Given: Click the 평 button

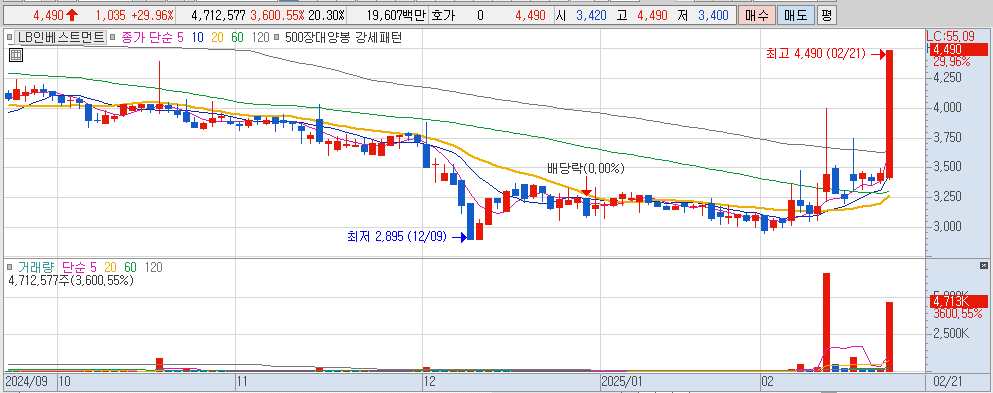Looking at the screenshot, I should 826,15.
